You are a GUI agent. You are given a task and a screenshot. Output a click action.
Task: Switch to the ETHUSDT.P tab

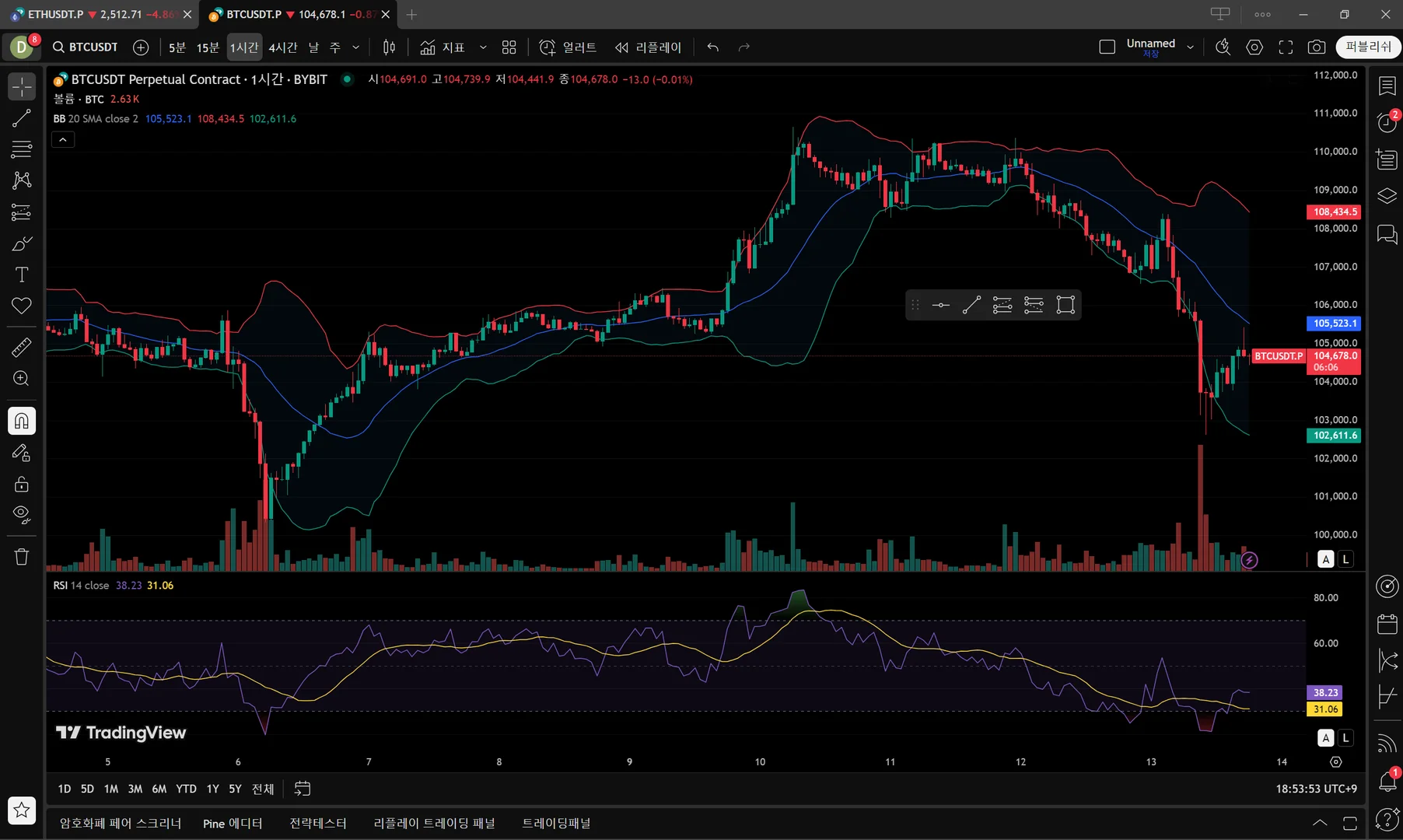[x=100, y=15]
